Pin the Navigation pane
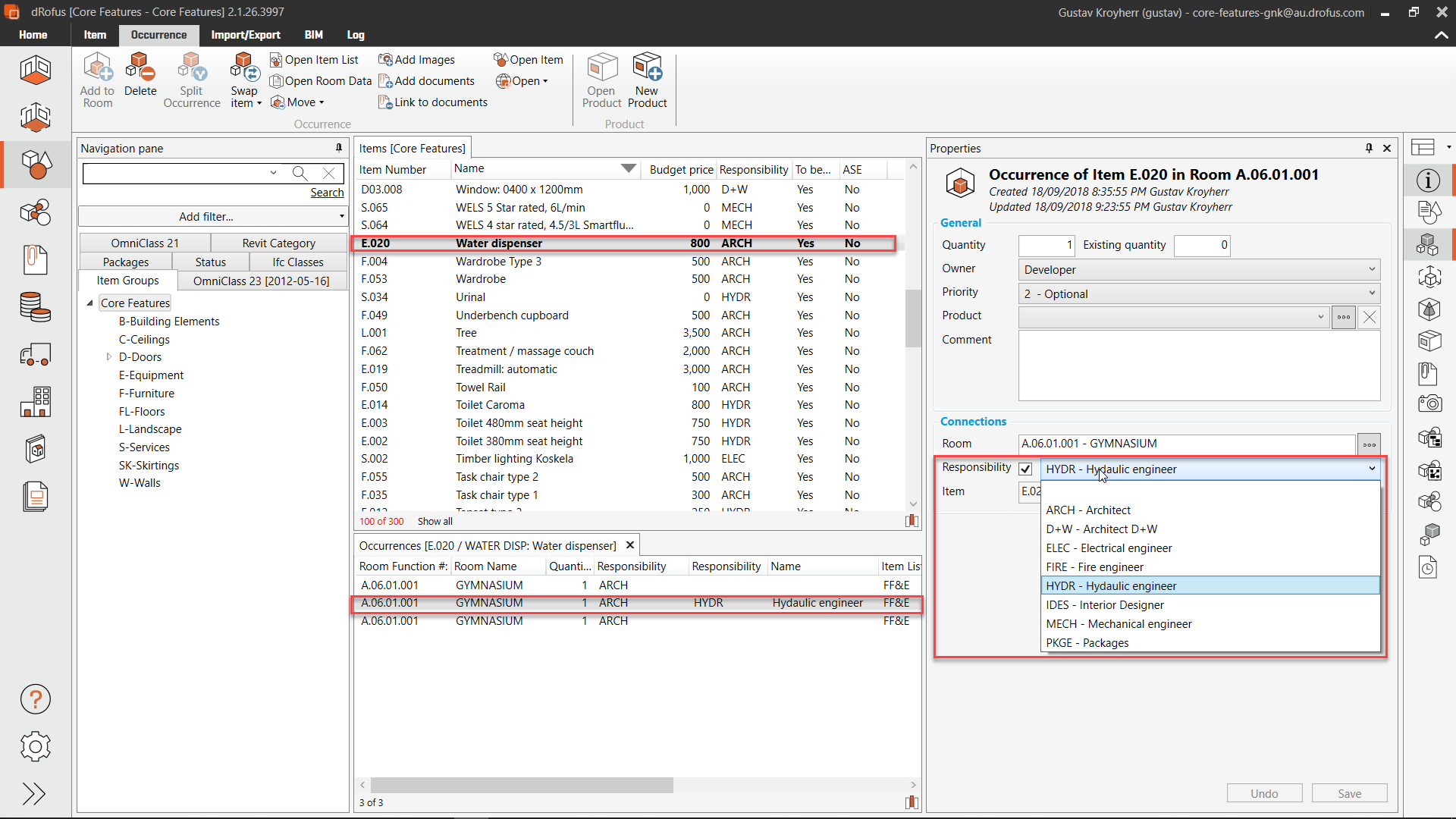 339,149
